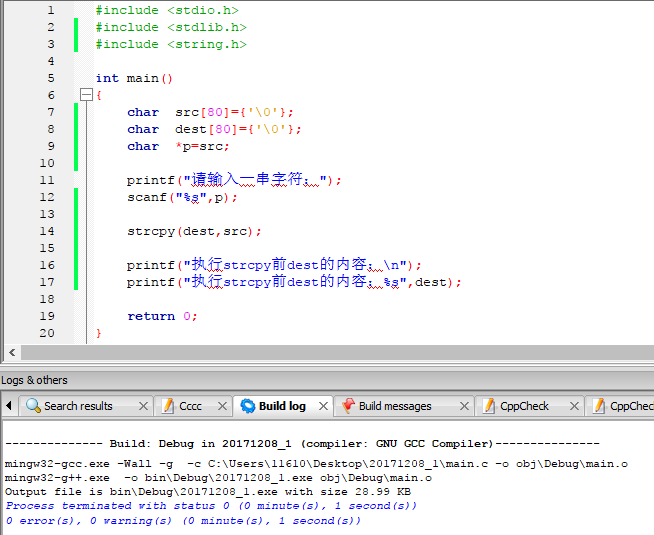The width and height of the screenshot is (654, 535).
Task: Click the closing brace on line 20
Action: 98,333
